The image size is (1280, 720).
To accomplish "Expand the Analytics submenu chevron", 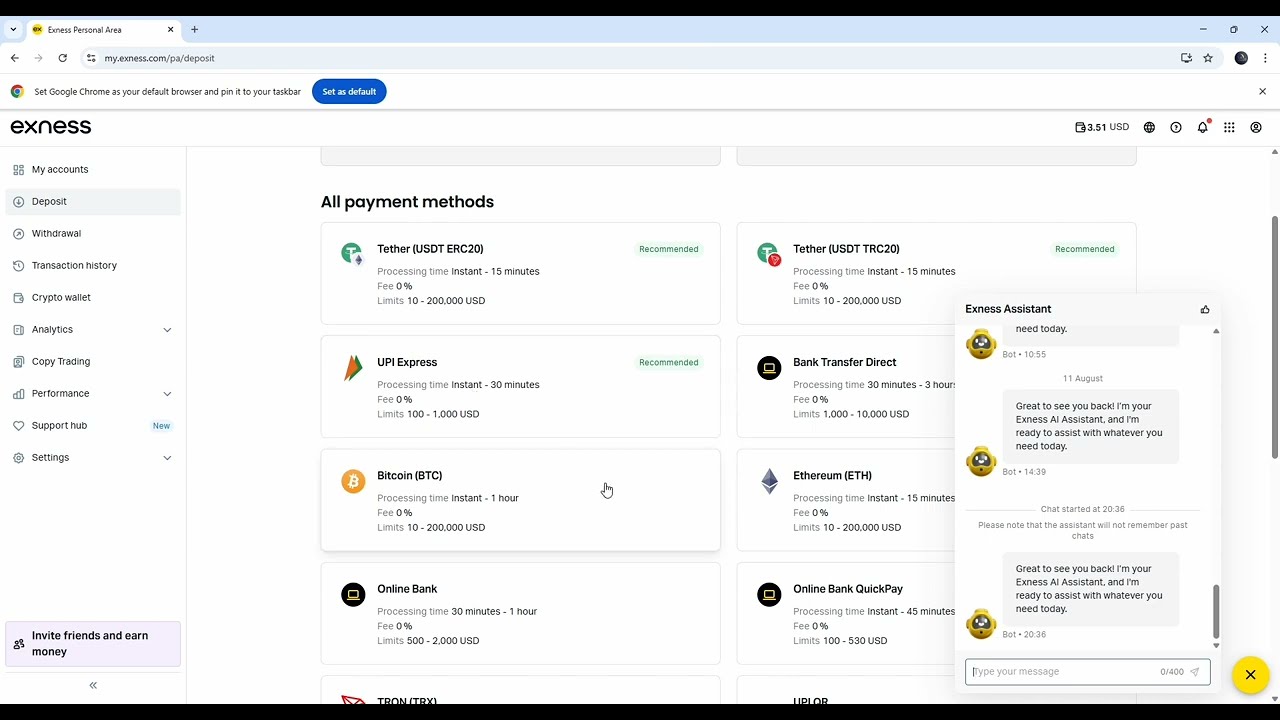I will 167,330.
